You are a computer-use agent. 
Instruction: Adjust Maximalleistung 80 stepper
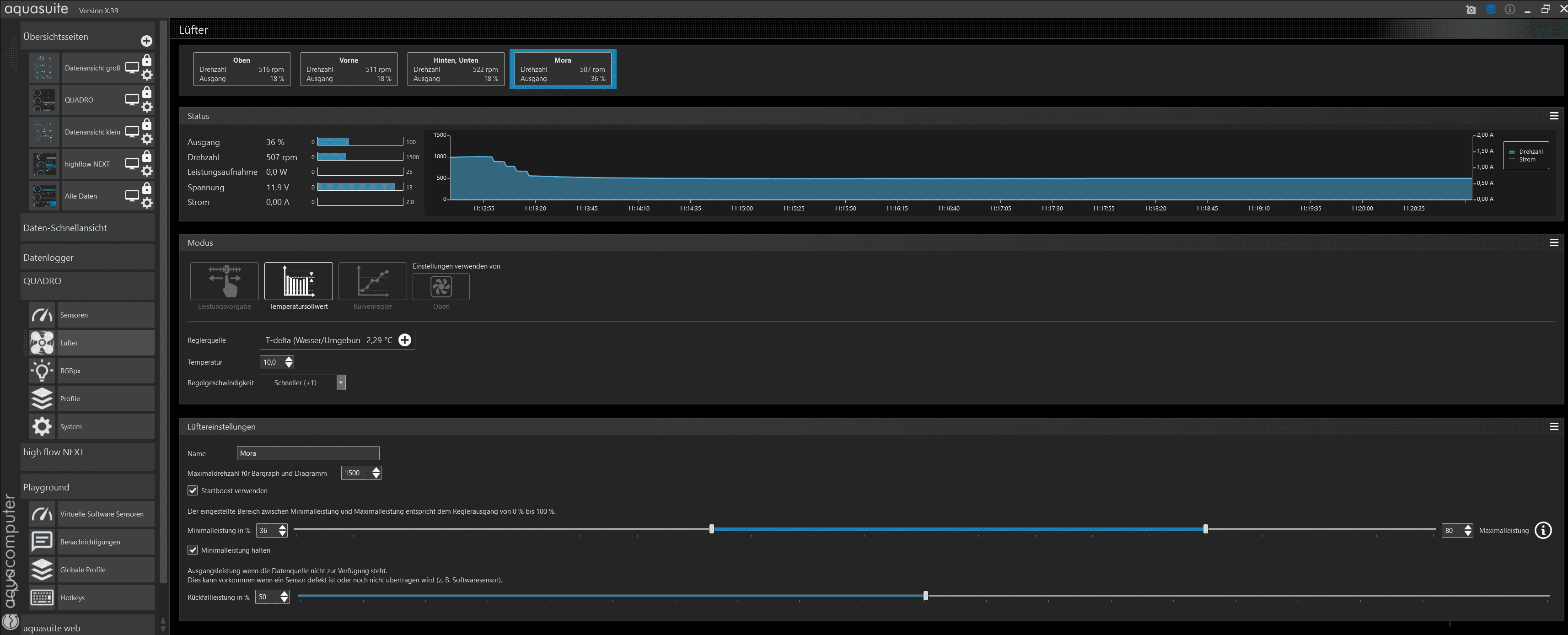tap(1468, 530)
